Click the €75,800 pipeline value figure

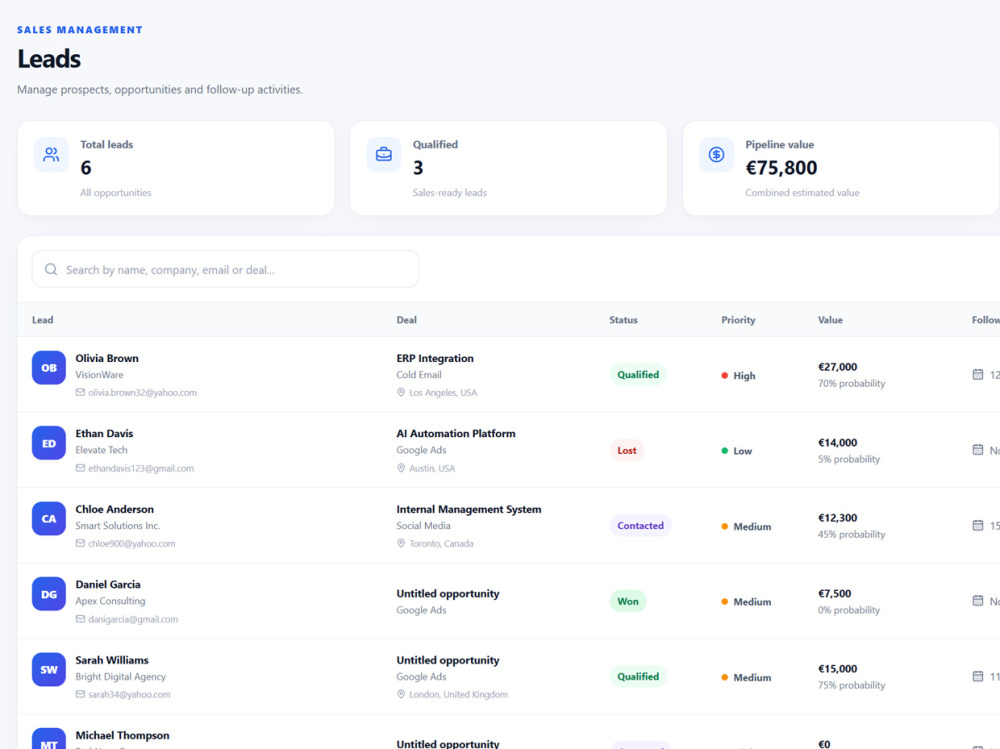pyautogui.click(x=781, y=167)
